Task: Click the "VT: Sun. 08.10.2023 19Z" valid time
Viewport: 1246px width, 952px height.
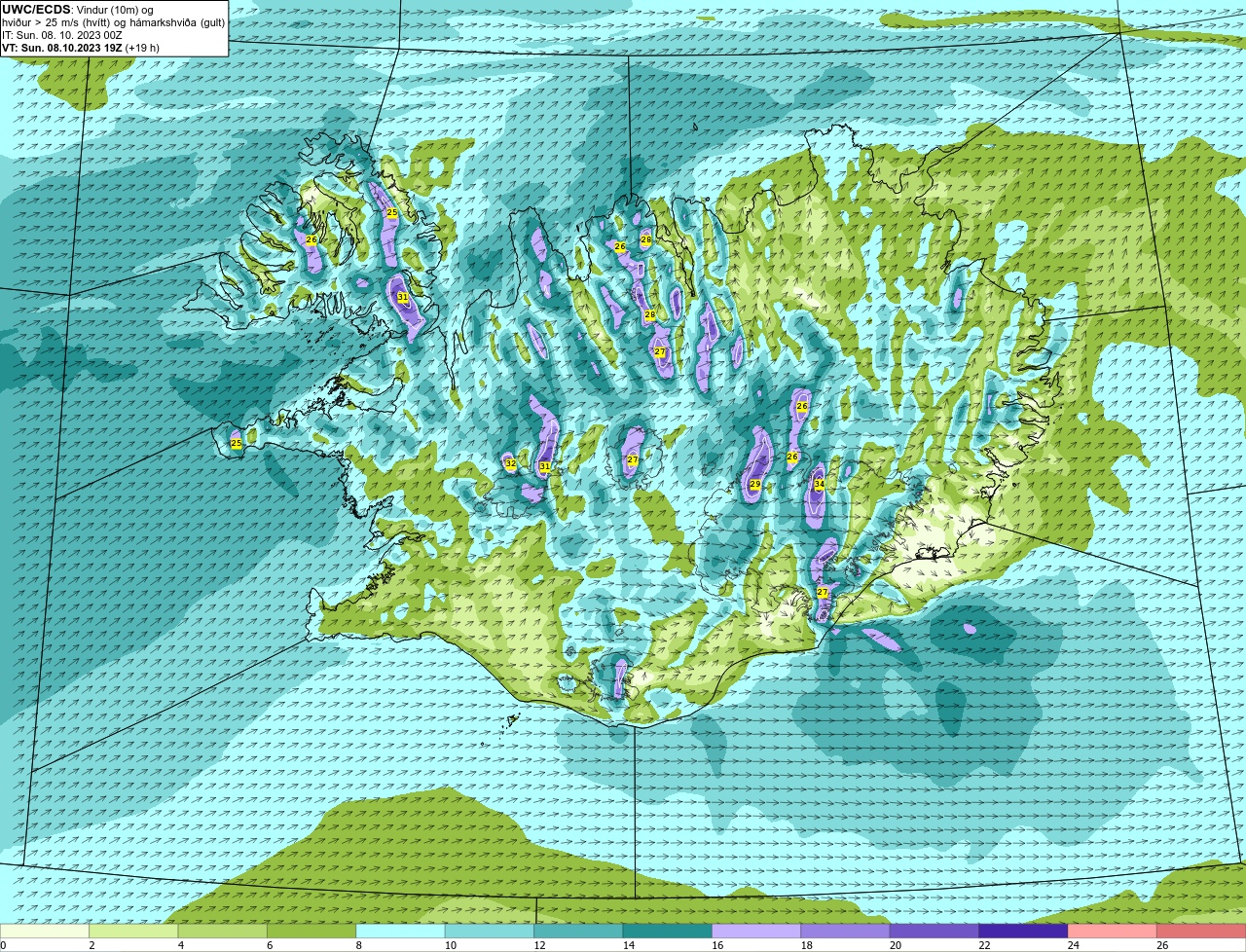Action: [x=61, y=48]
